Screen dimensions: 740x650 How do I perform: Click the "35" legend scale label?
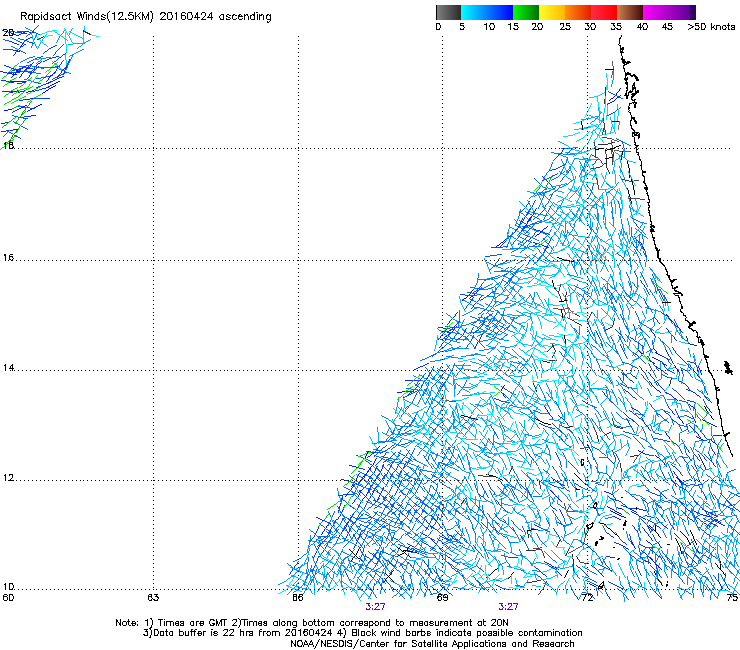(616, 27)
